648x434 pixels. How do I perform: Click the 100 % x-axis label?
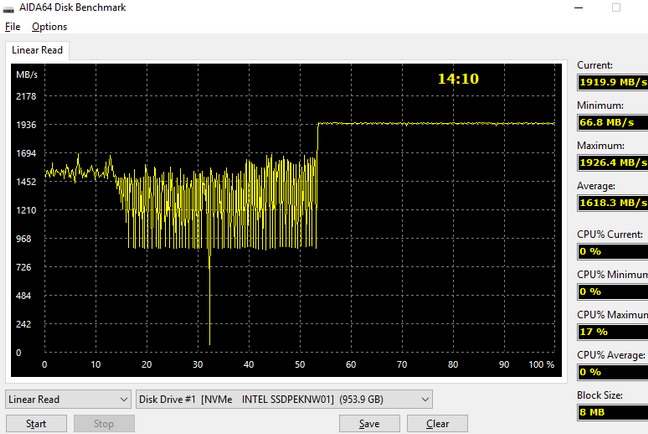(541, 365)
